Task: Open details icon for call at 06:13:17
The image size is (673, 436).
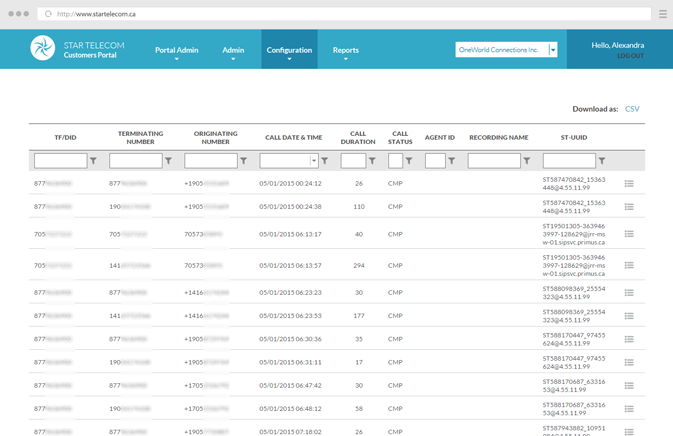Action: [629, 234]
